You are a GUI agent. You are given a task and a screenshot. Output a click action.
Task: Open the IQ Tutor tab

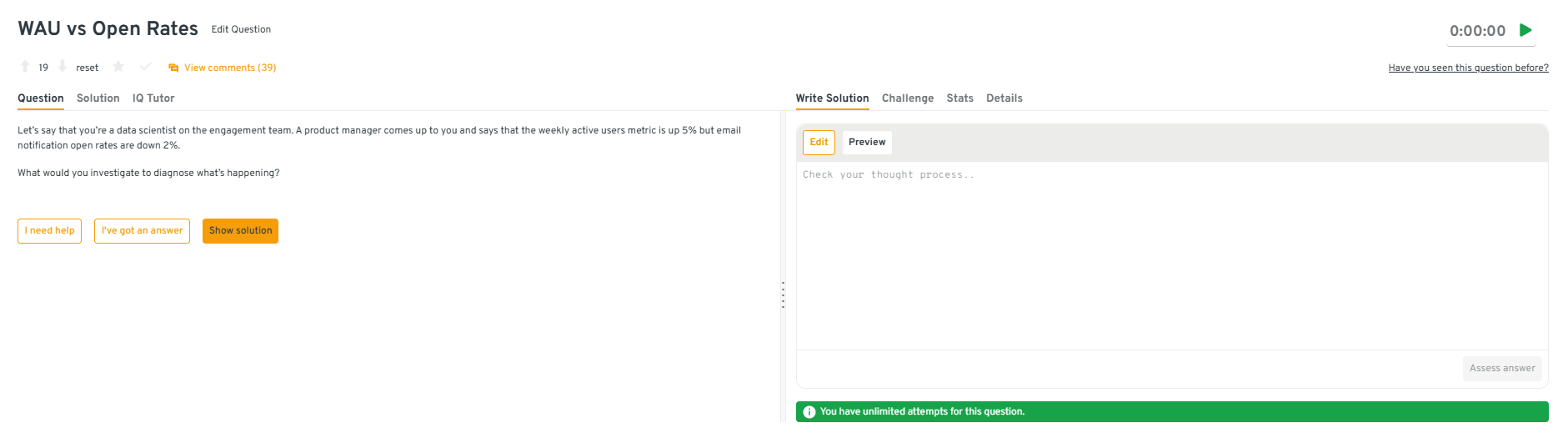[x=153, y=98]
